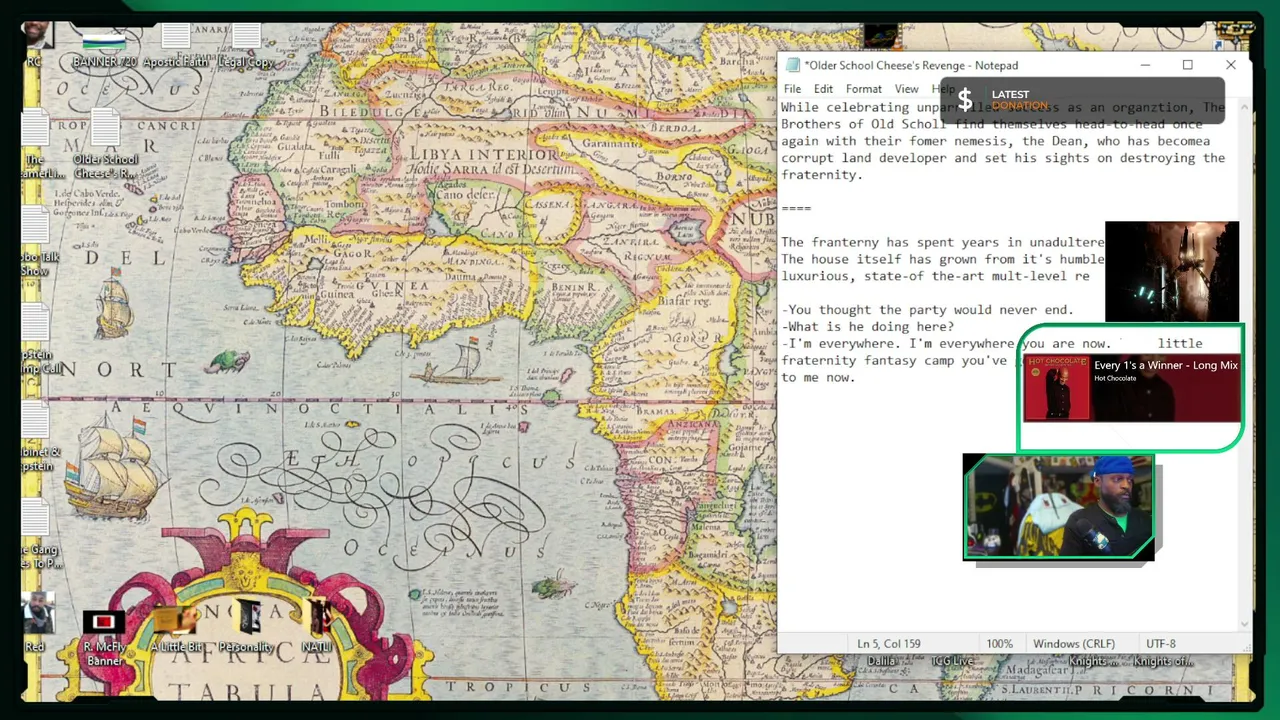Click the 'Every 1's a Winner - Long Mix' title

(x=1166, y=366)
